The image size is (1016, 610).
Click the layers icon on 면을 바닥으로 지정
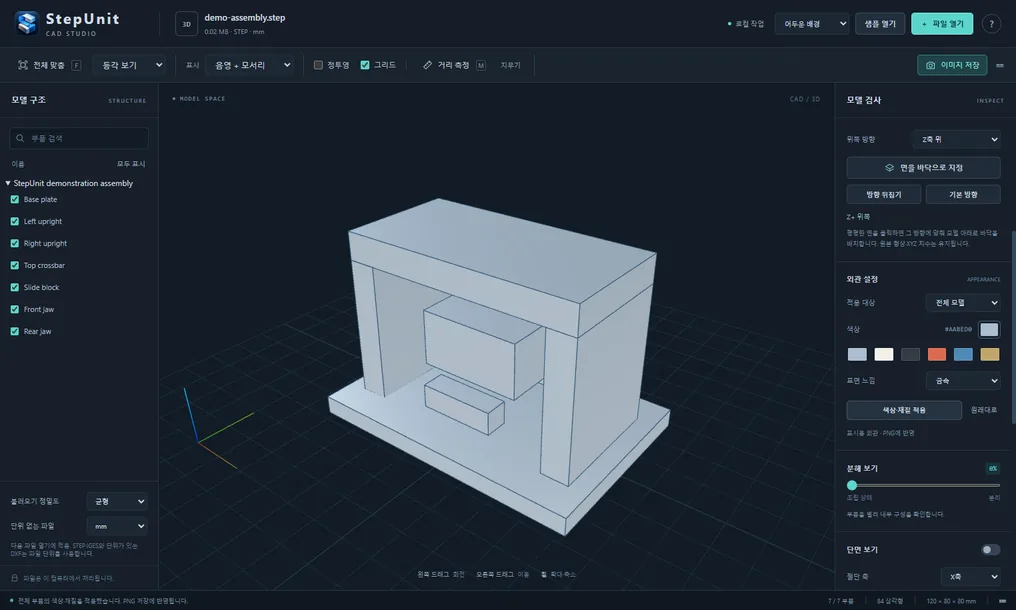(x=889, y=168)
